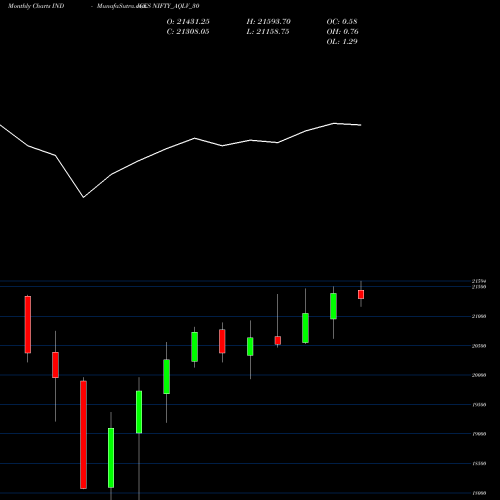Click the lowest point of the white line chart
Image resolution: width=500 pixels, height=500 pixels.
[x=83, y=197]
